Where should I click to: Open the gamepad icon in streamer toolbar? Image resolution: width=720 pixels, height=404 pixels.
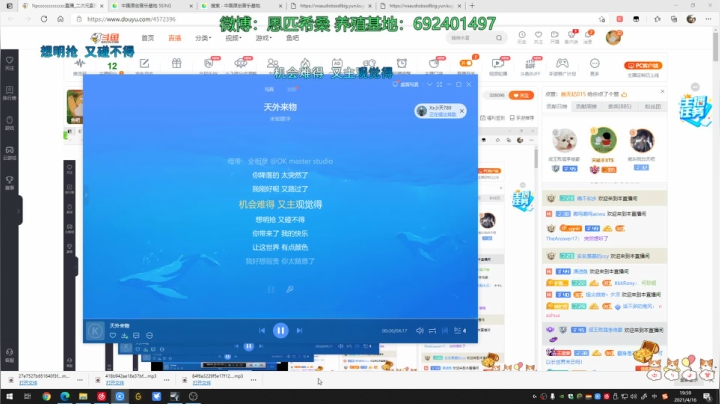(562, 63)
